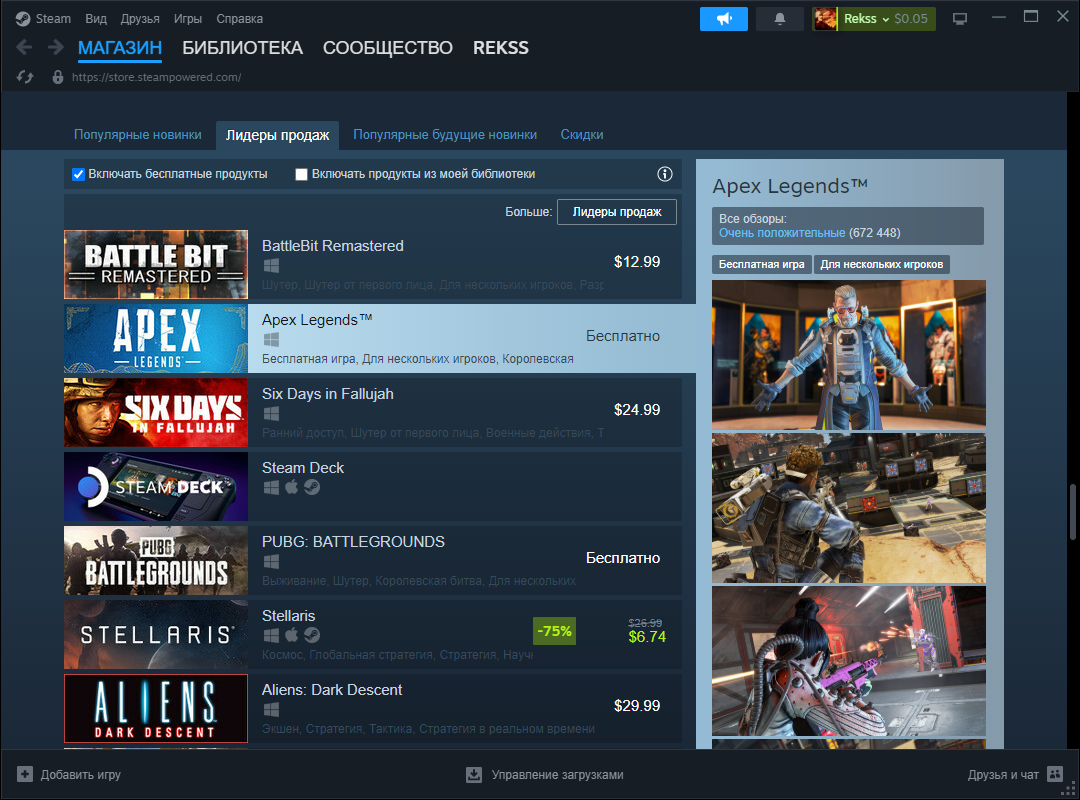
Task: Click the page refresh icon below navigation
Action: pyautogui.click(x=22, y=77)
